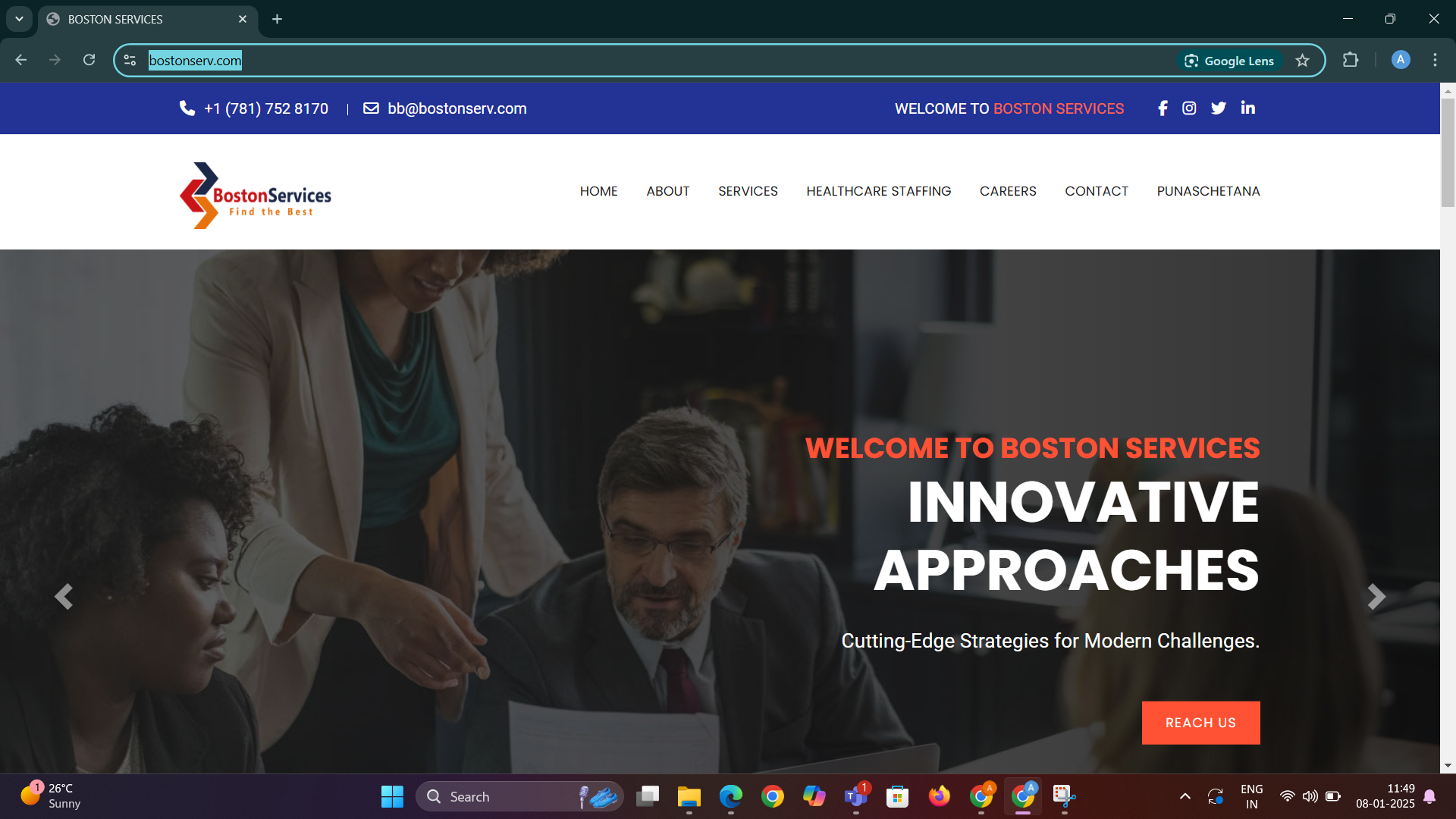Show the next carousel slide
The height and width of the screenshot is (819, 1456).
pos(1376,597)
